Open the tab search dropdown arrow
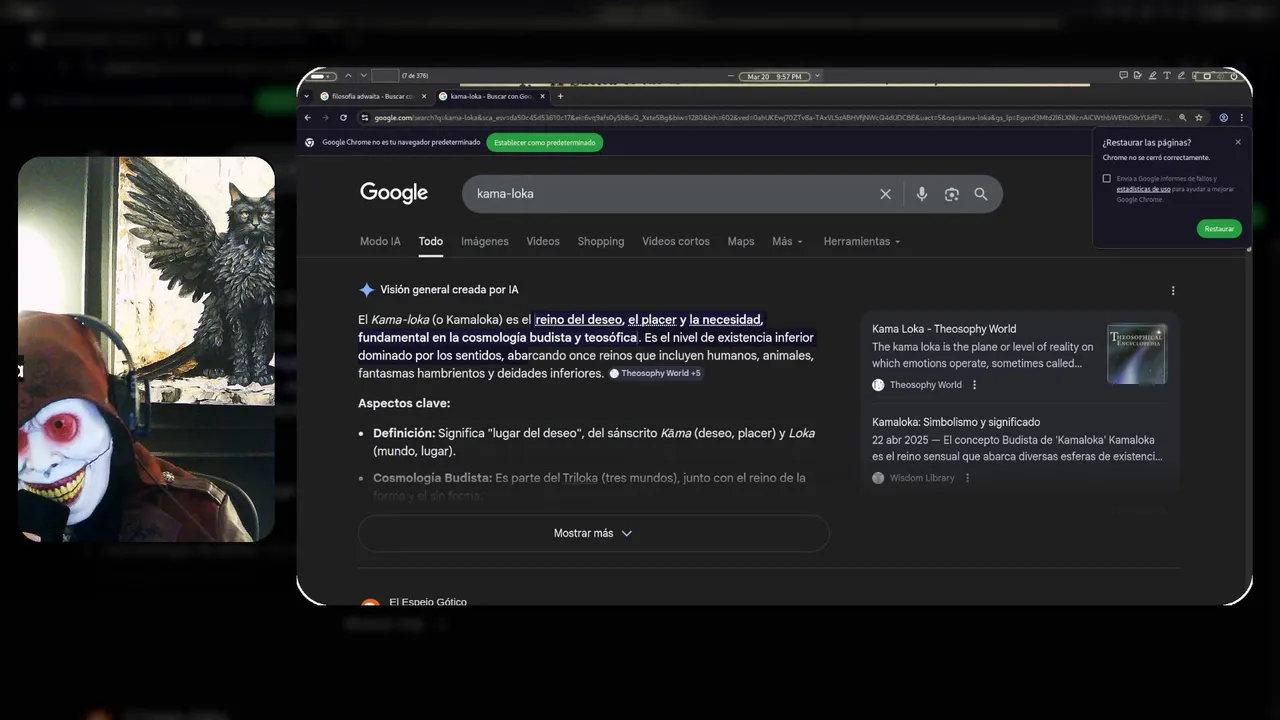The image size is (1280, 720). point(306,96)
